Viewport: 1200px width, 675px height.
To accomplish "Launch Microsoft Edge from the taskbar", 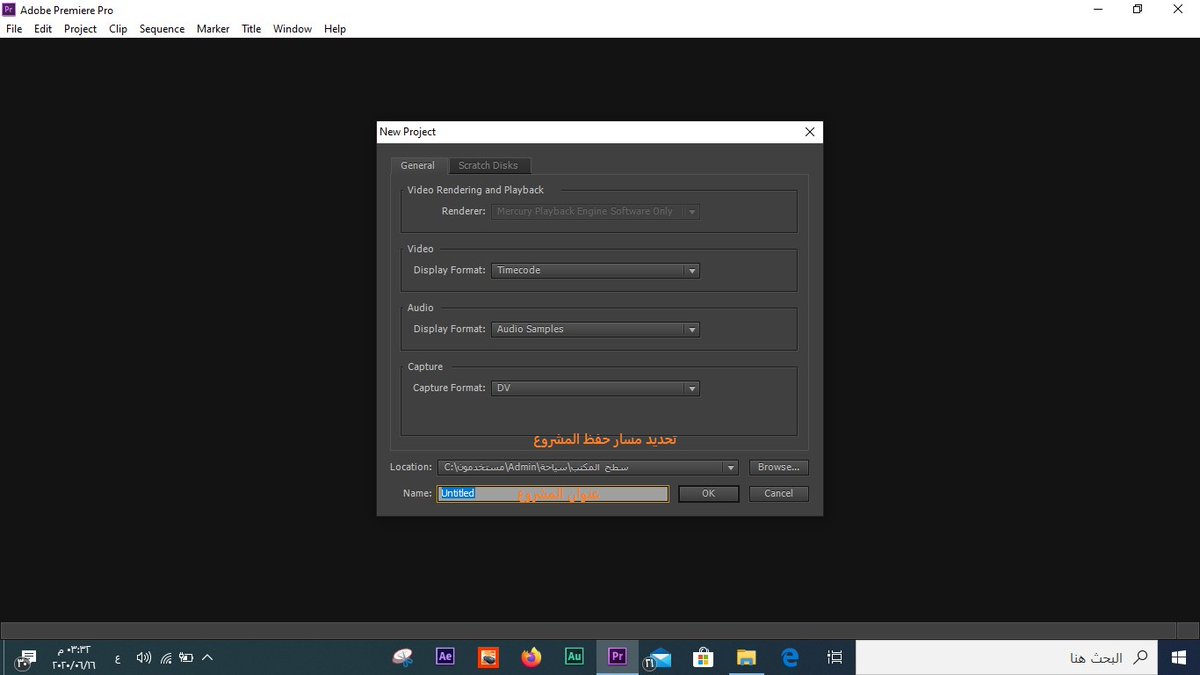I will click(x=789, y=657).
